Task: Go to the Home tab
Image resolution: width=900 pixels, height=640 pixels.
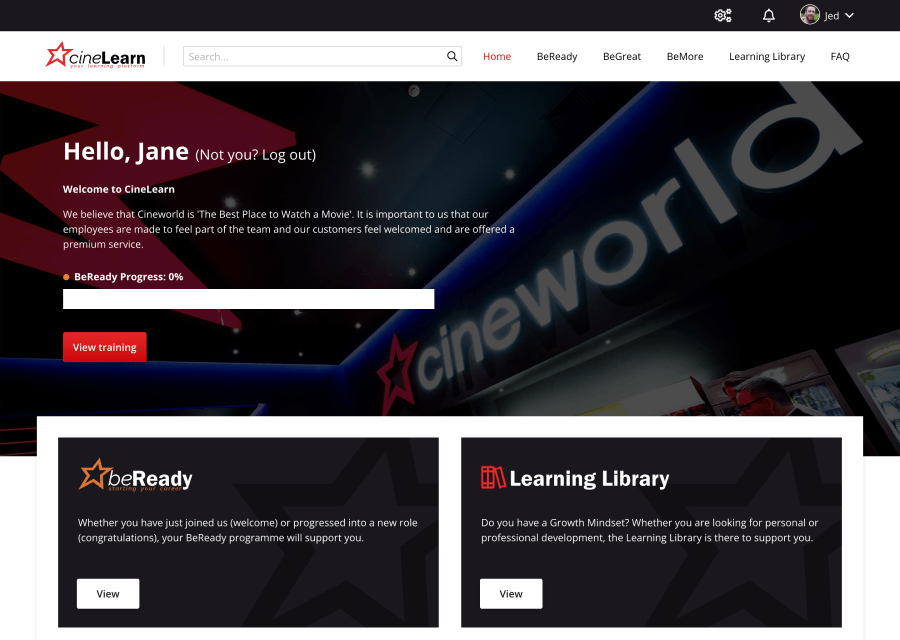Action: 496,56
